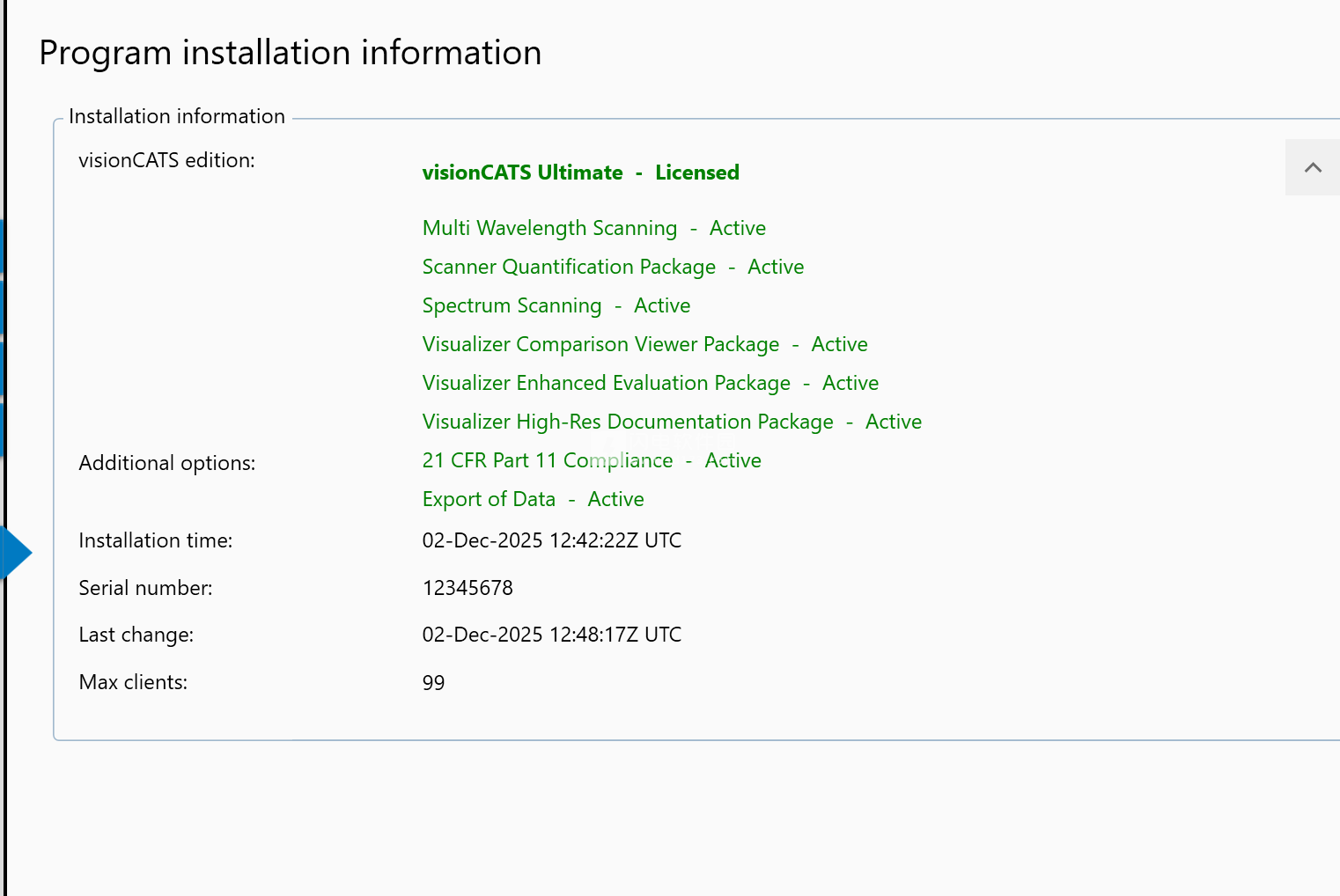Select Scanner Quantification Package entry

(x=612, y=267)
